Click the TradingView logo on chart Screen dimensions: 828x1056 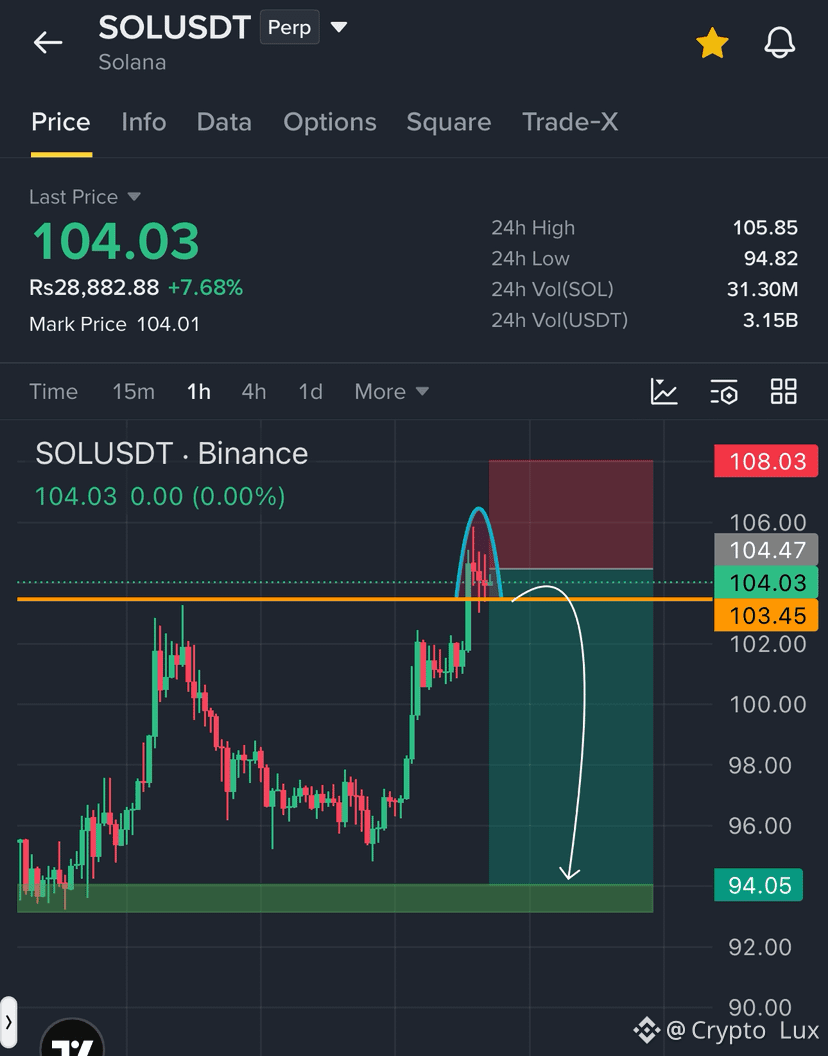point(73,1038)
